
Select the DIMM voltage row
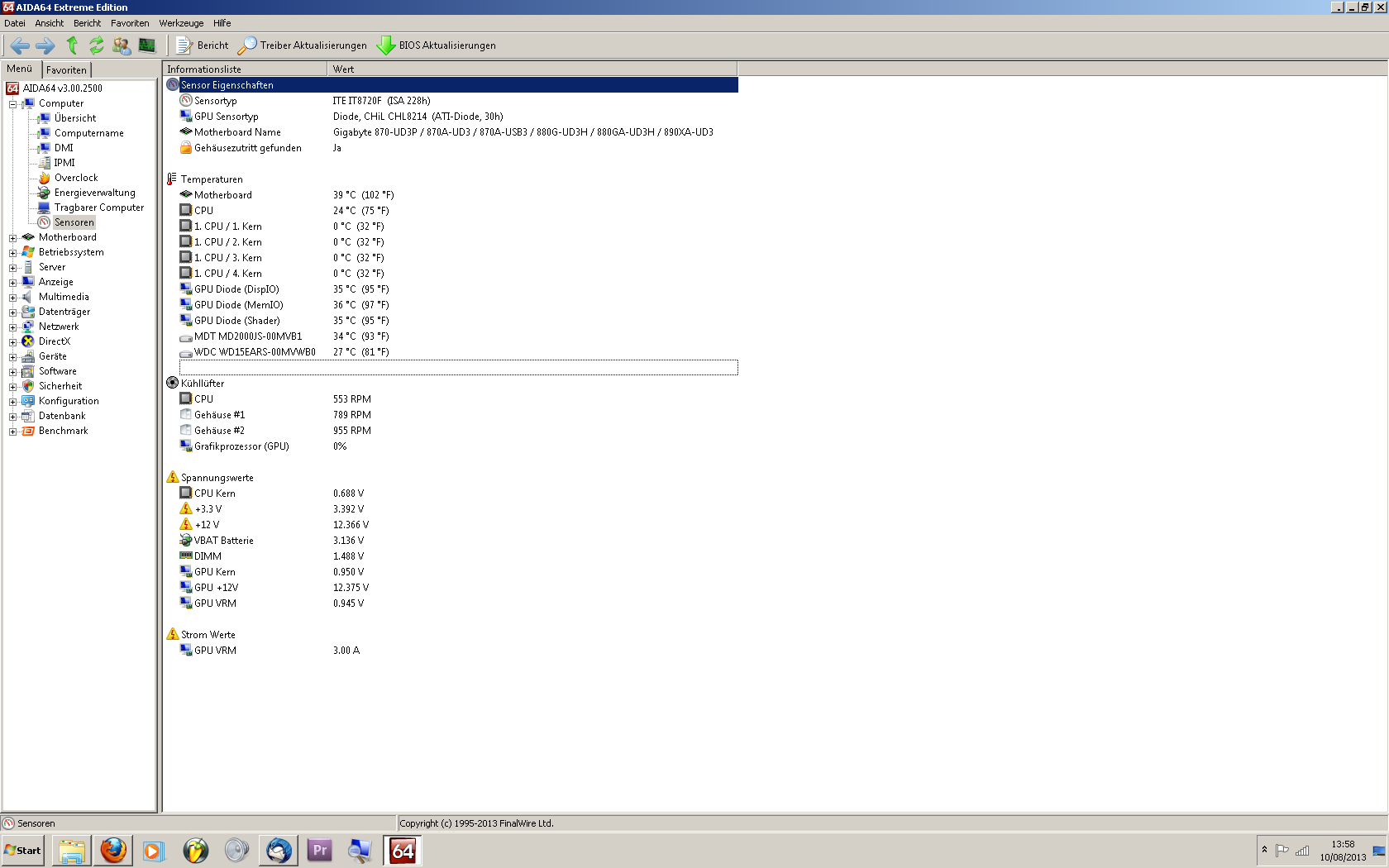[x=451, y=556]
